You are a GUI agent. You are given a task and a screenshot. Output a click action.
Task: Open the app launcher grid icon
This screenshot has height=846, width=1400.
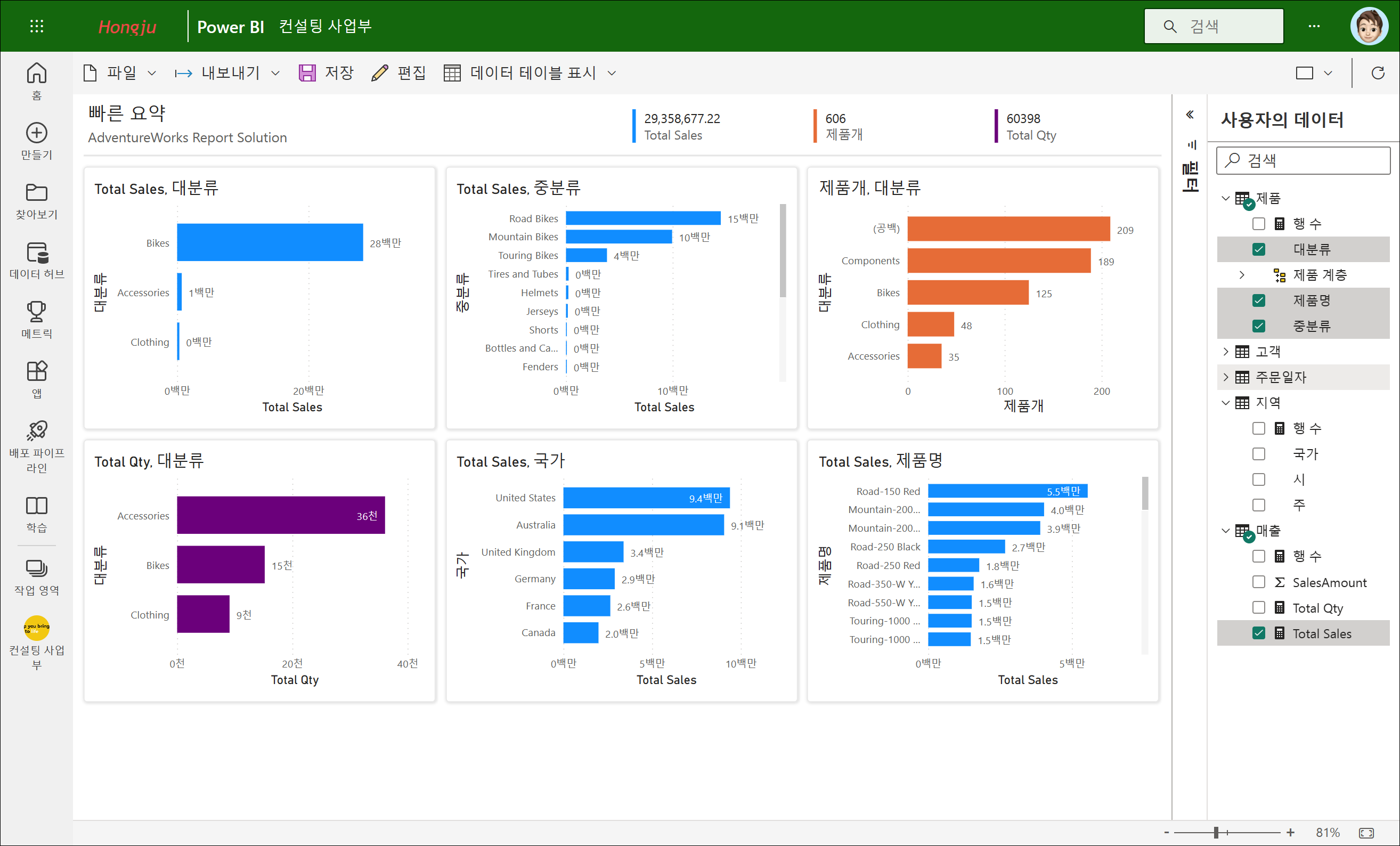pos(36,26)
